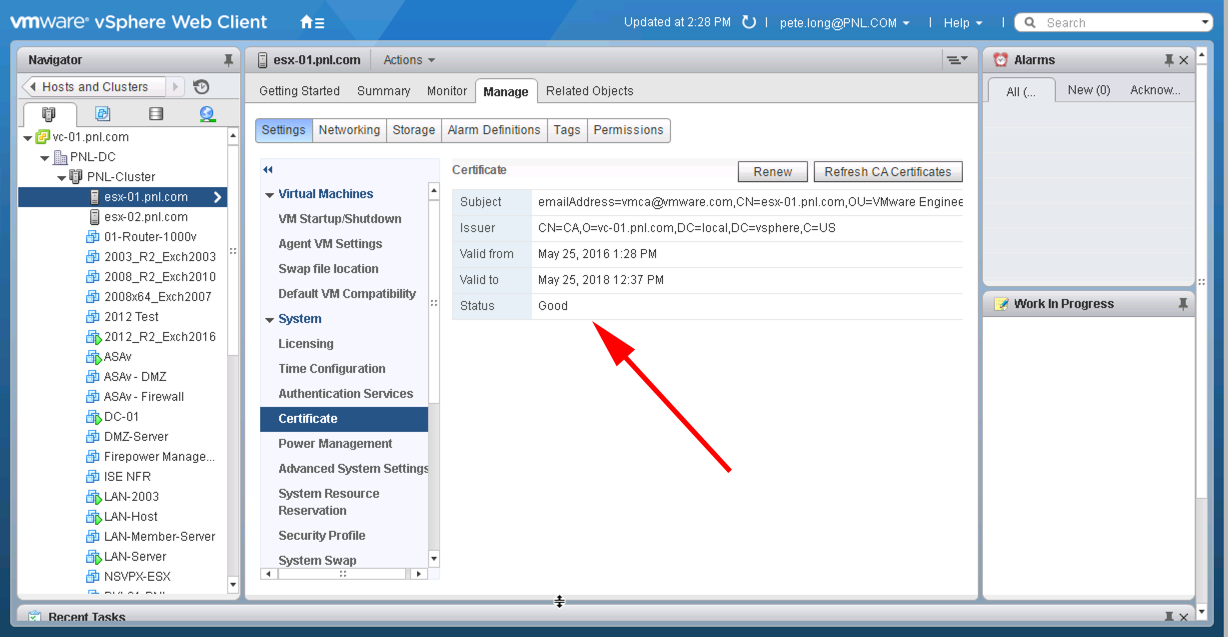1228x637 pixels.
Task: Switch to the Related Objects tab
Action: (590, 91)
